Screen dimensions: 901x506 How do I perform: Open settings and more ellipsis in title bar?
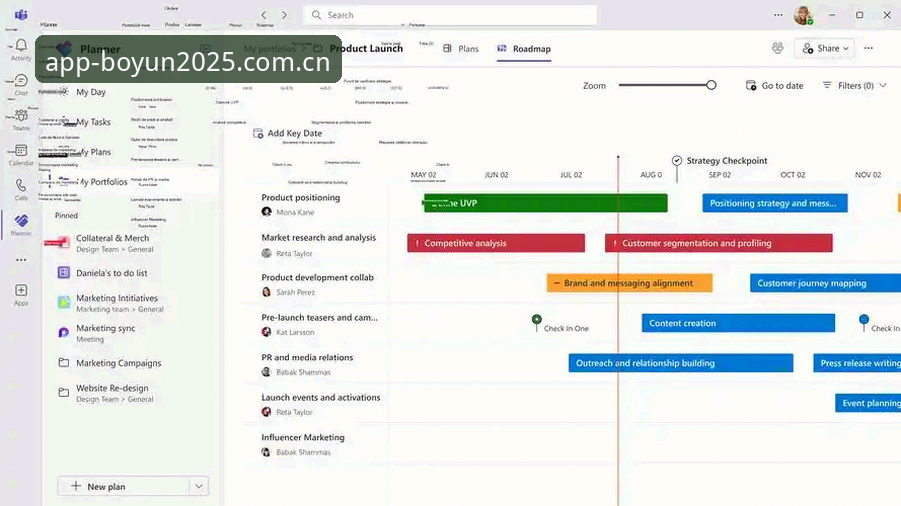tap(778, 15)
